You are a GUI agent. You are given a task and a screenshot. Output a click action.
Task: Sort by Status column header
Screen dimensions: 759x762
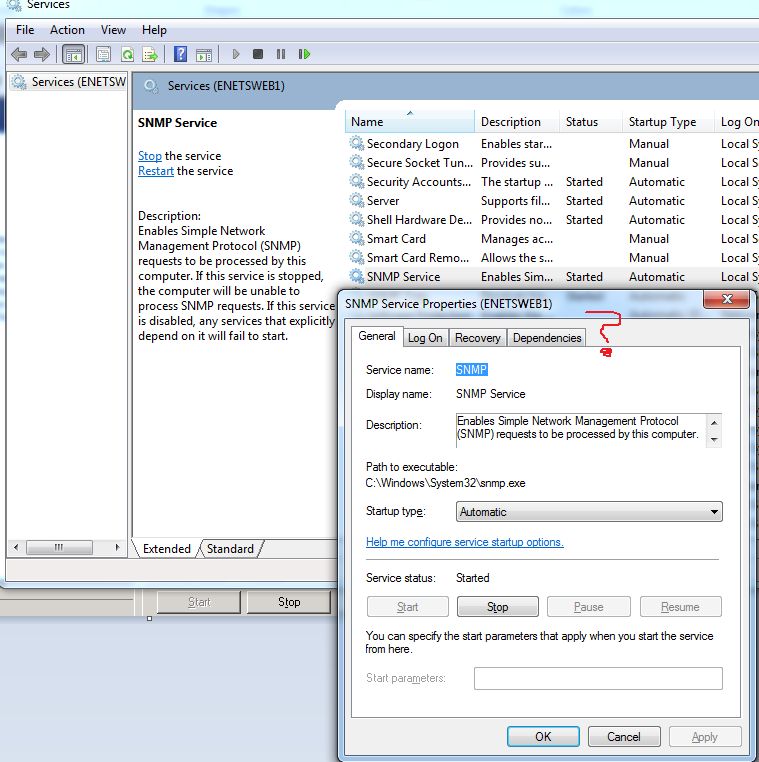tap(591, 121)
